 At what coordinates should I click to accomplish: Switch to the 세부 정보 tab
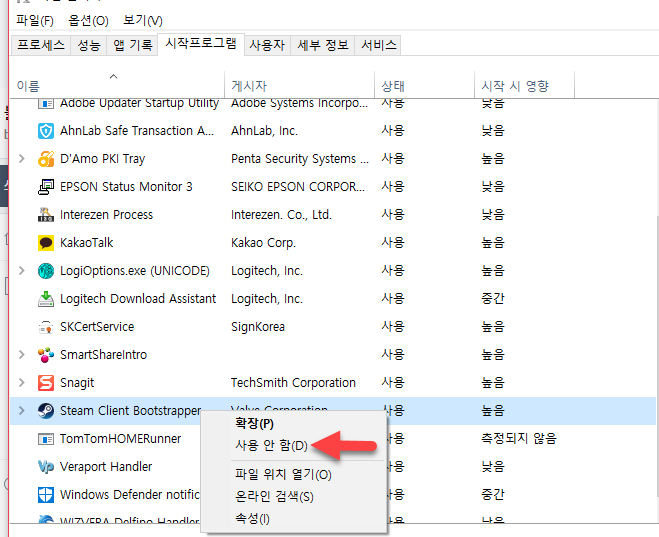click(x=323, y=45)
